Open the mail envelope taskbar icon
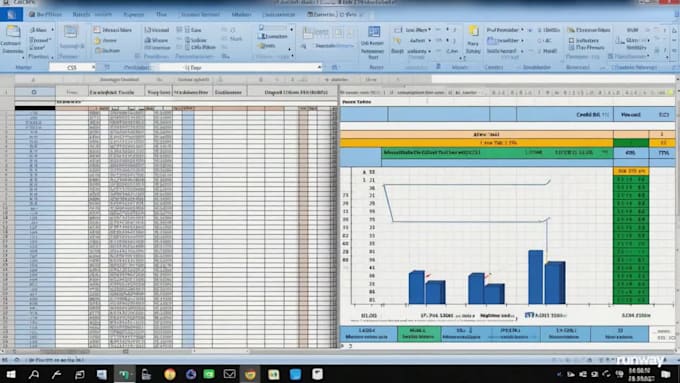The height and width of the screenshot is (383, 680). click(229, 374)
